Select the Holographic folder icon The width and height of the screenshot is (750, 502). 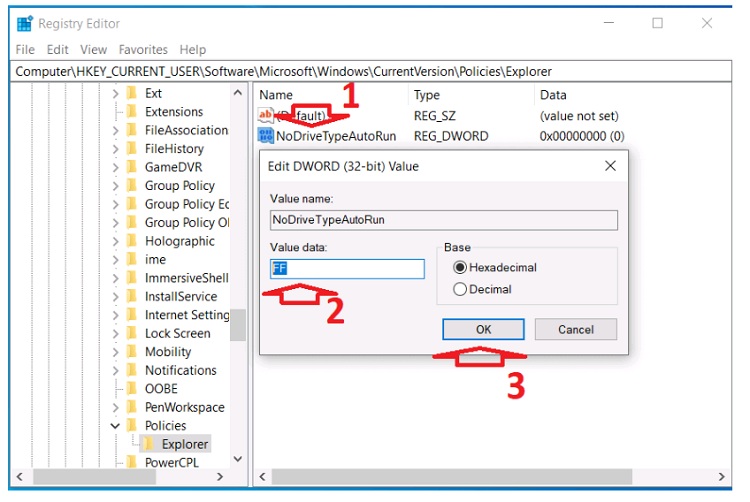click(x=132, y=241)
